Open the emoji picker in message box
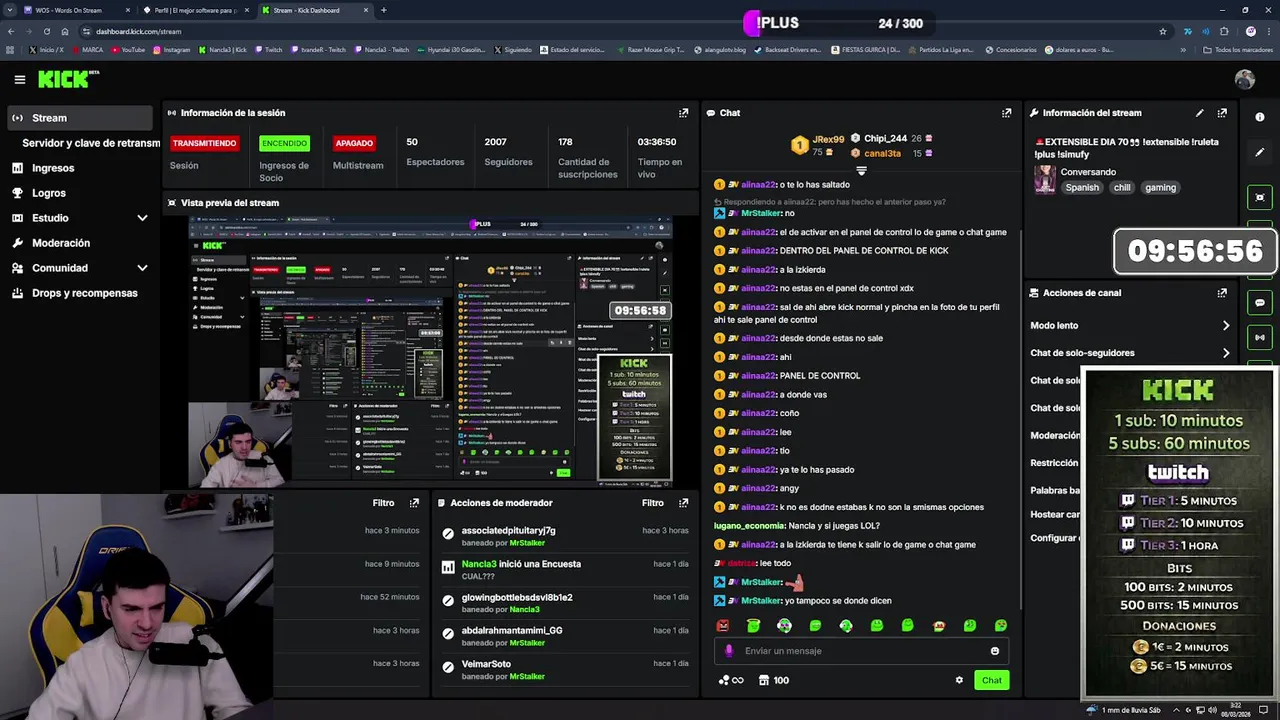Image resolution: width=1280 pixels, height=720 pixels. 994,651
